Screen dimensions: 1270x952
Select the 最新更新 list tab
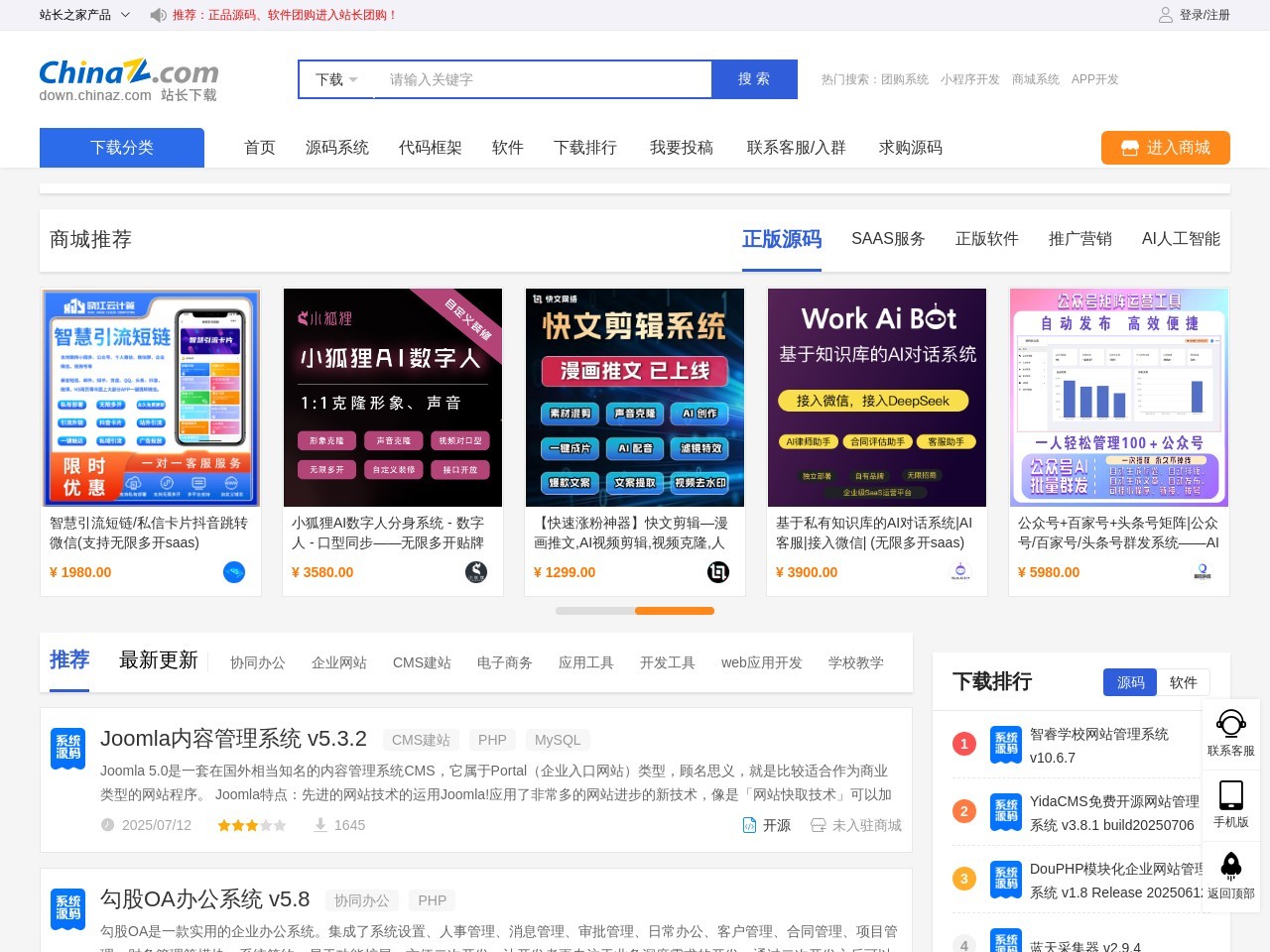coord(159,660)
